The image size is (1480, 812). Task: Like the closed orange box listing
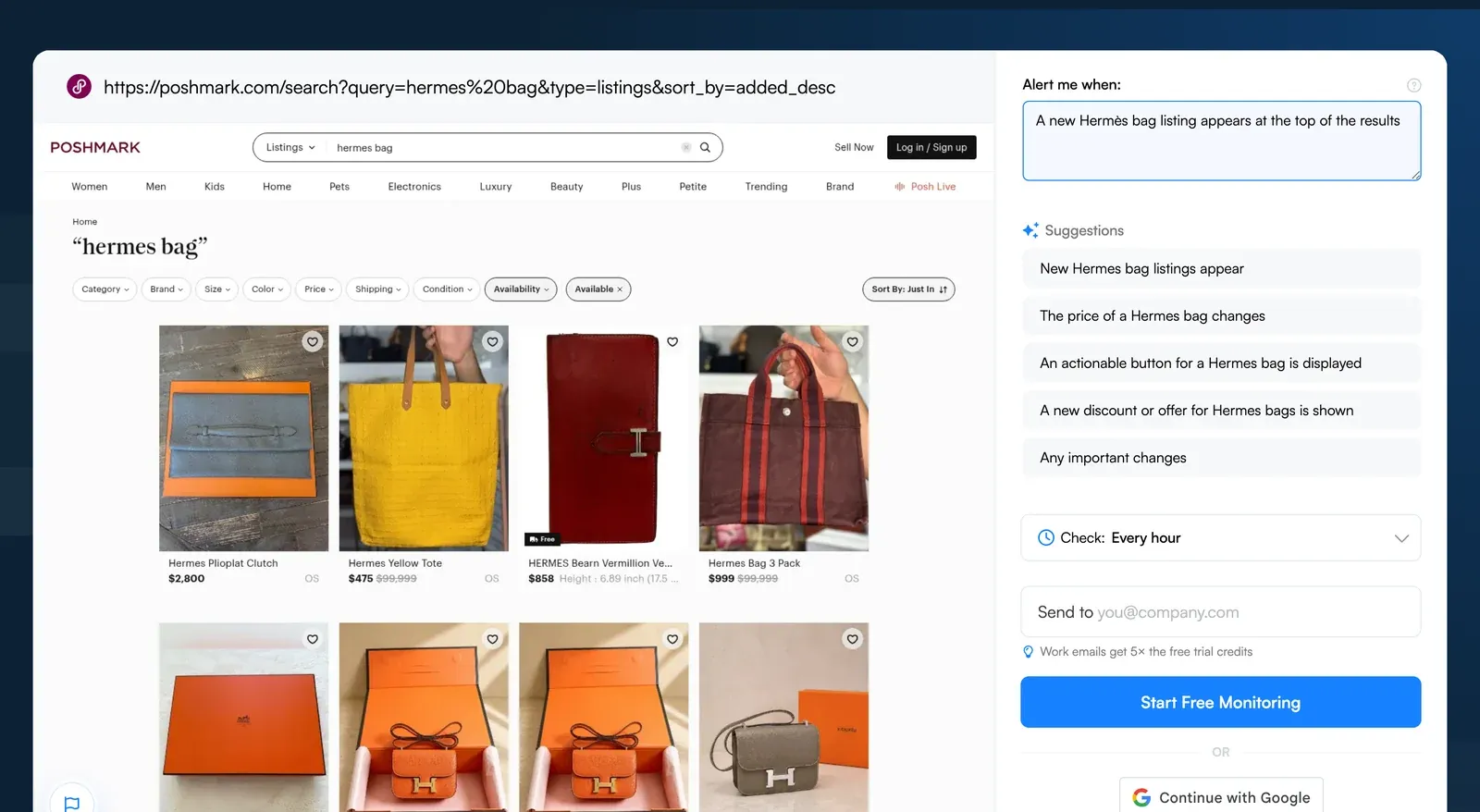point(313,639)
